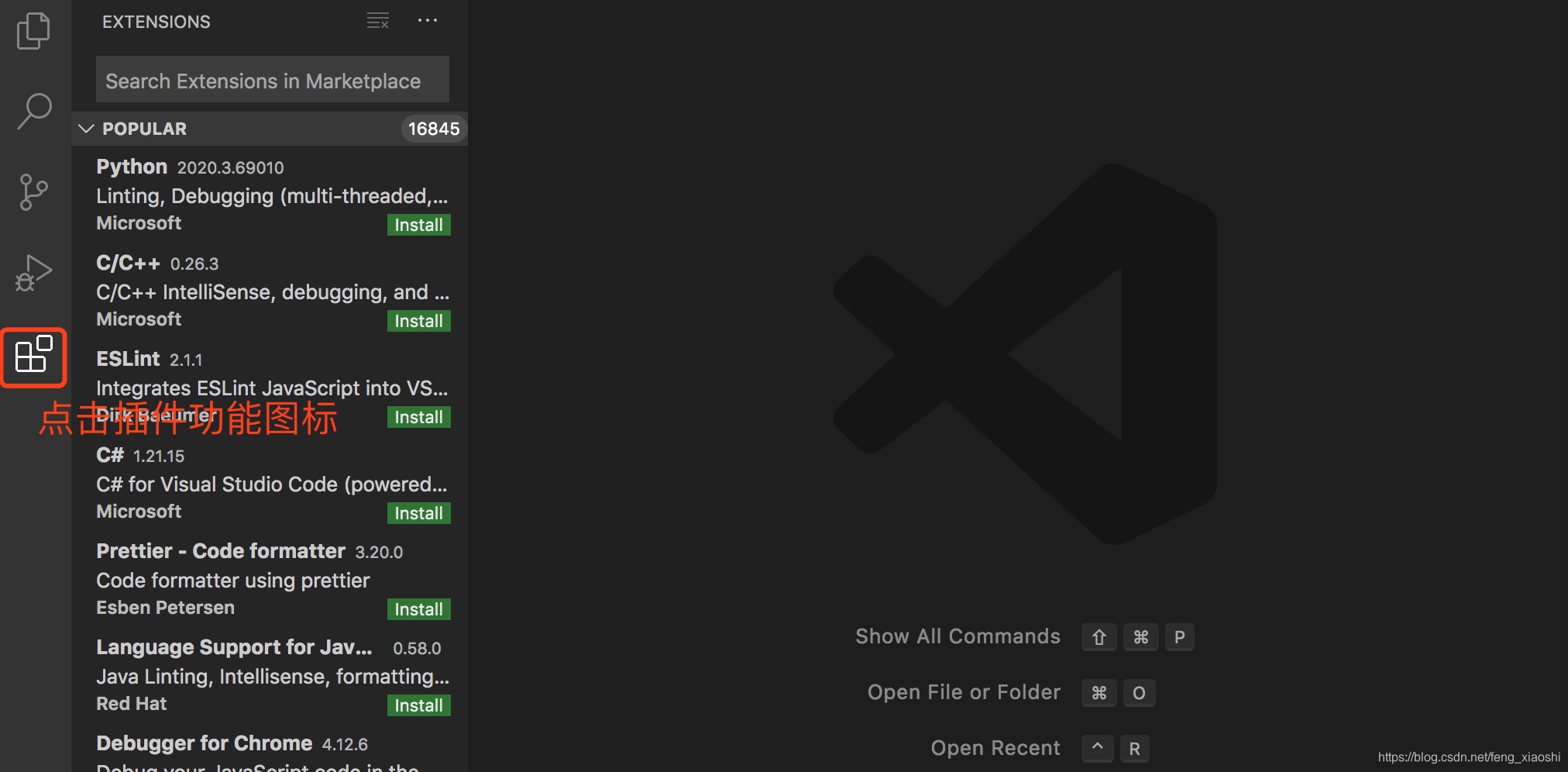Screen dimensions: 1568x772
Task: Click the R key hint for Open Recent
Action: coord(1134,749)
